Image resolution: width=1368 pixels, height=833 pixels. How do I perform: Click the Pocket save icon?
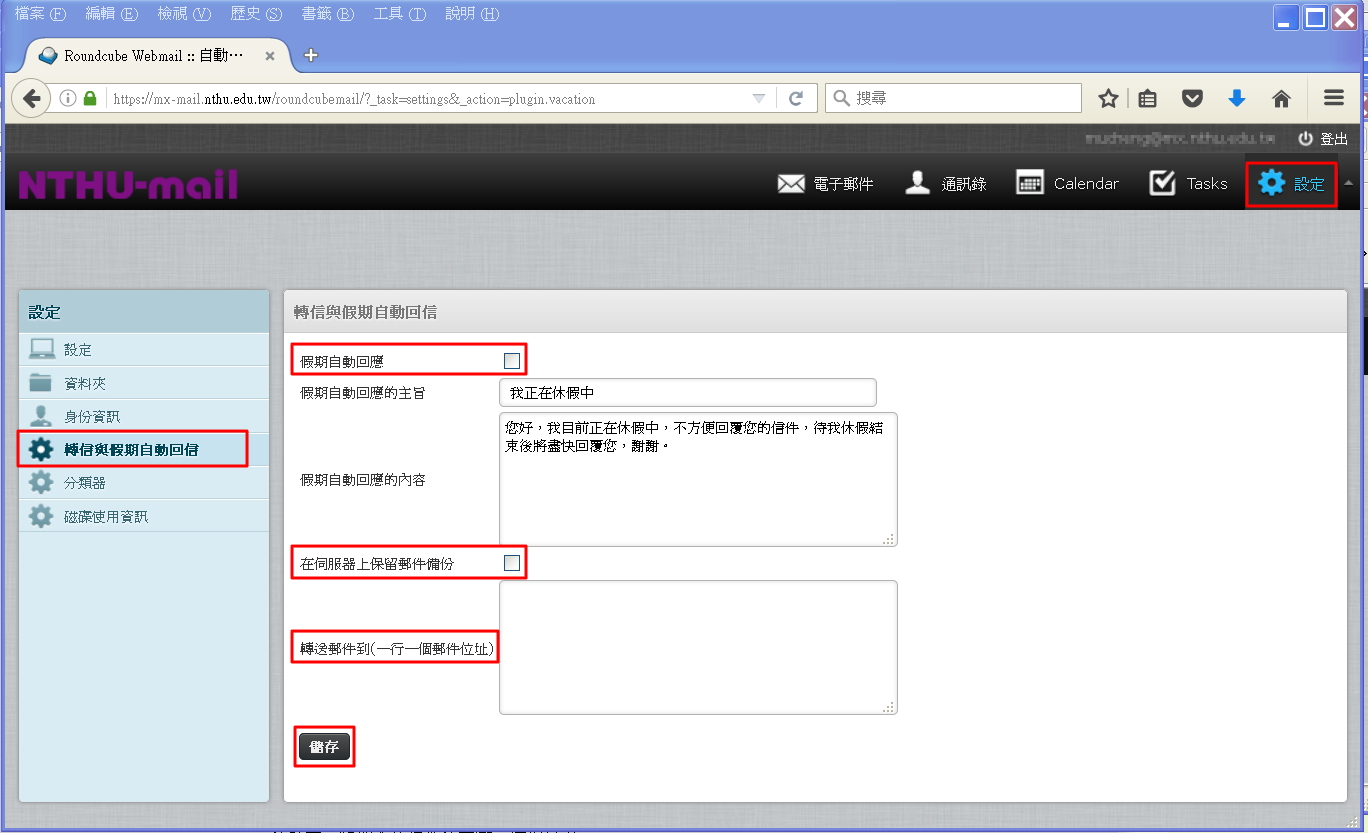(1192, 98)
